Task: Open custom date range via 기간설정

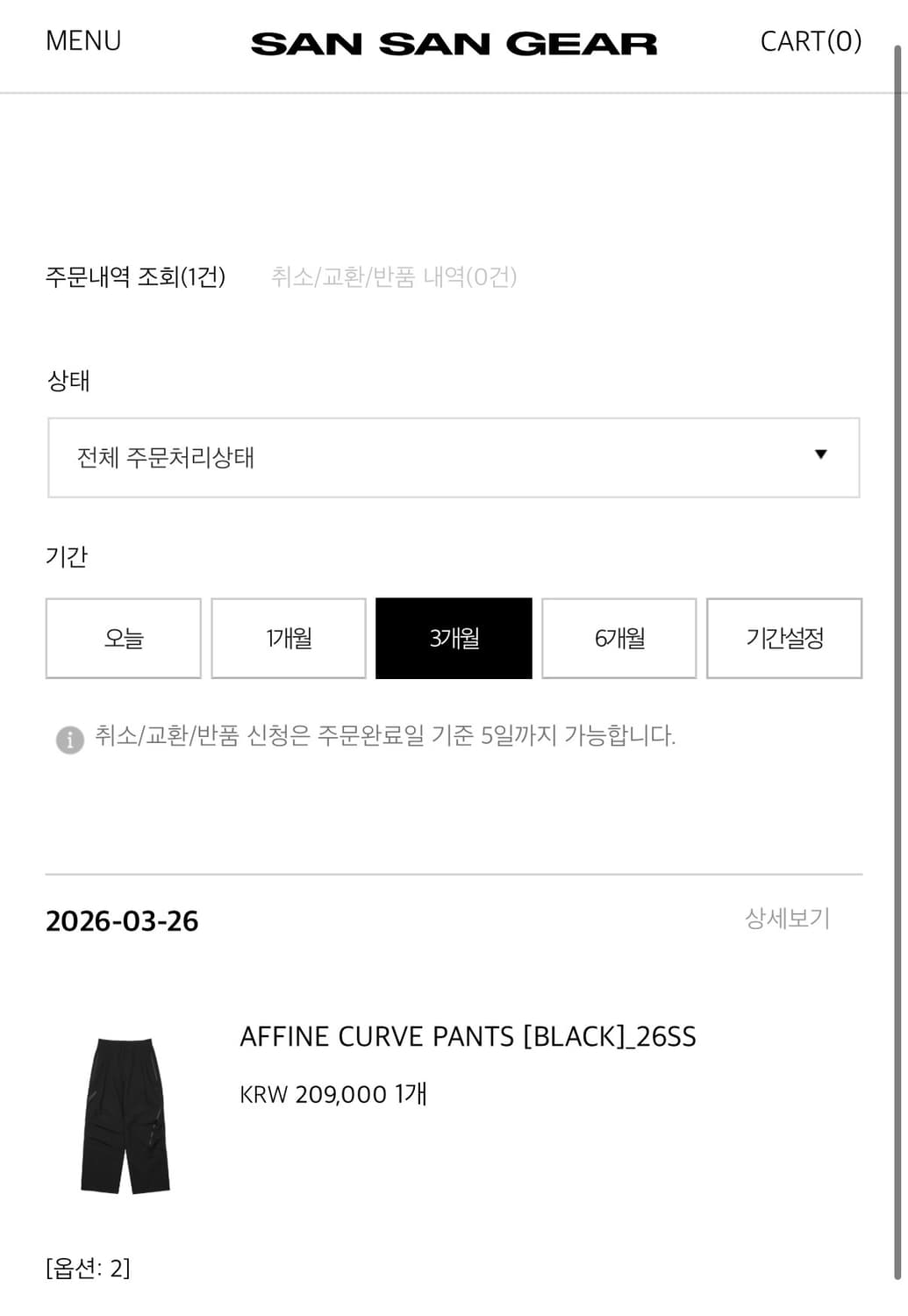Action: point(784,639)
